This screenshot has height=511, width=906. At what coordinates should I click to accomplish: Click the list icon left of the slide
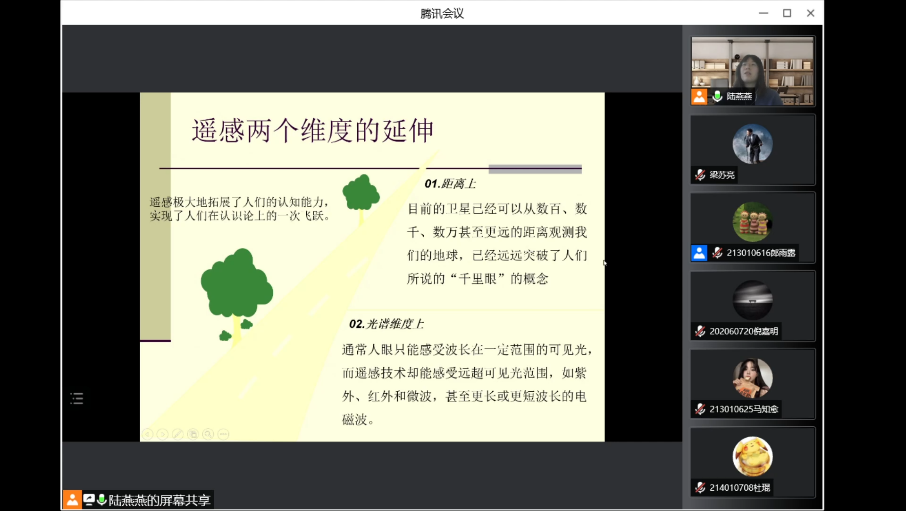pos(77,398)
